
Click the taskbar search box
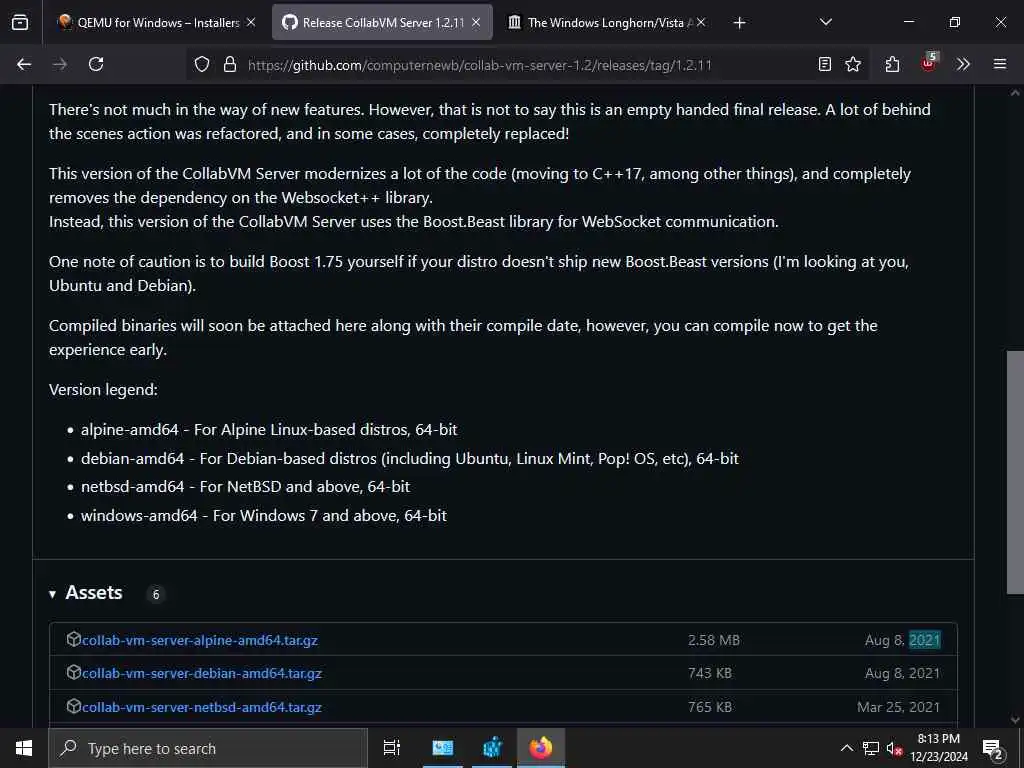208,748
